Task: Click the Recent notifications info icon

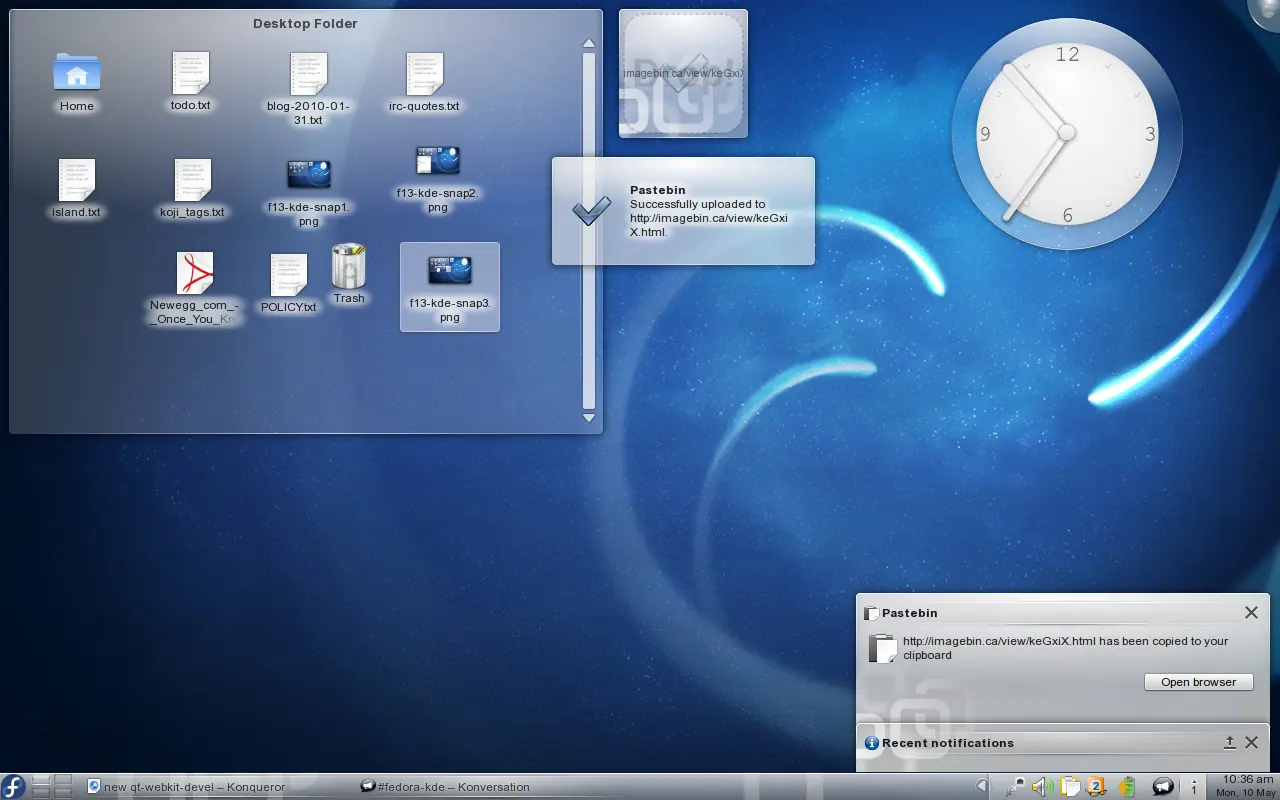Action: click(x=871, y=743)
